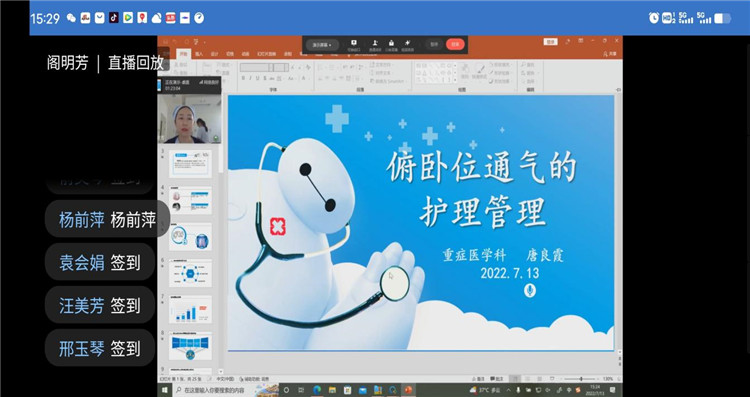
Task: Switch to the 插入 ribbon tab
Action: (x=199, y=54)
